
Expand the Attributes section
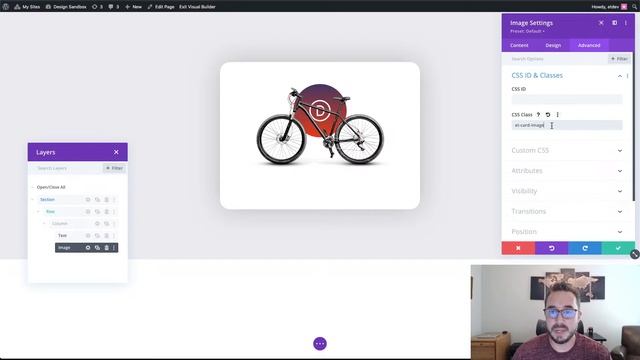[x=567, y=171]
